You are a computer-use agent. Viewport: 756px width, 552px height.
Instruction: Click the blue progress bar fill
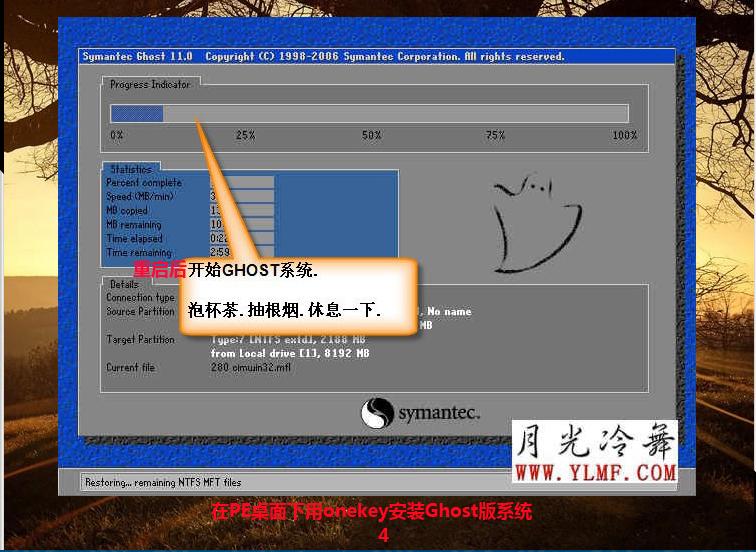pos(137,114)
